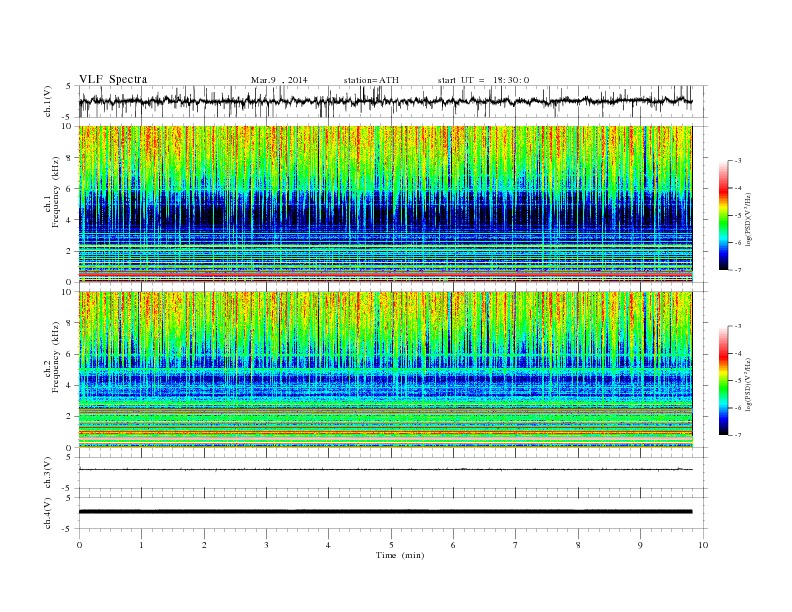This screenshot has width=792, height=612.
Task: Click the "-7" tick on the ch.1 colorbar
Action: point(737,270)
